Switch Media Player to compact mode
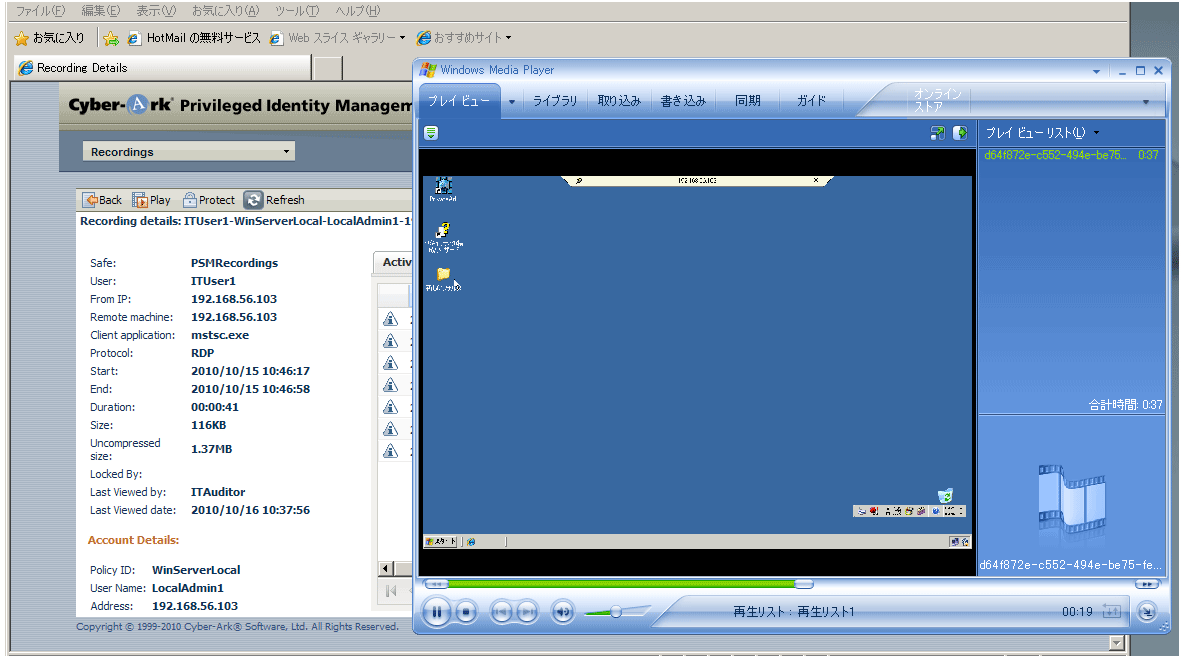This screenshot has height=658, width=1181. 1146,612
